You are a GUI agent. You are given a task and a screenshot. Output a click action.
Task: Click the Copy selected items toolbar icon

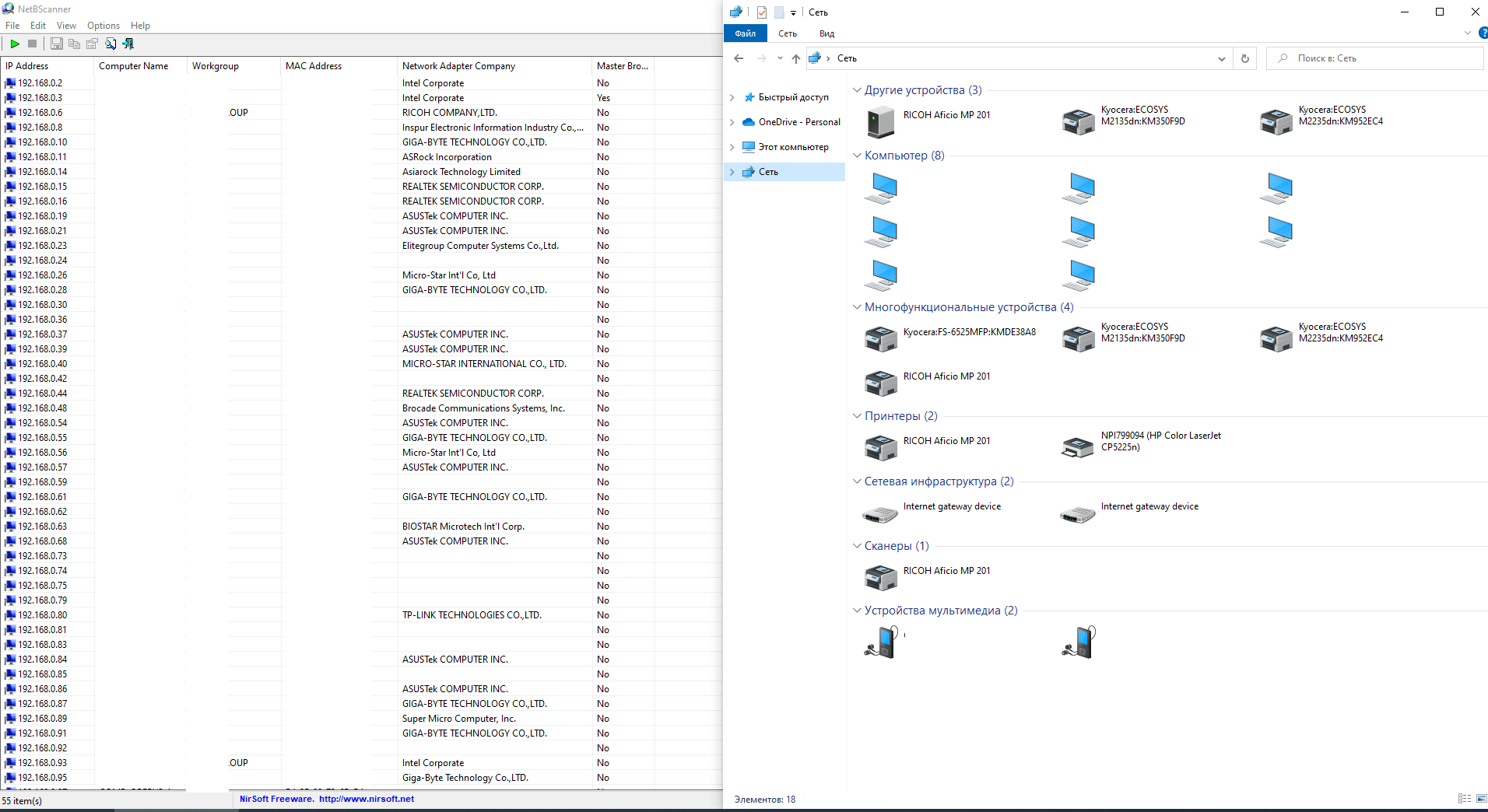click(75, 44)
